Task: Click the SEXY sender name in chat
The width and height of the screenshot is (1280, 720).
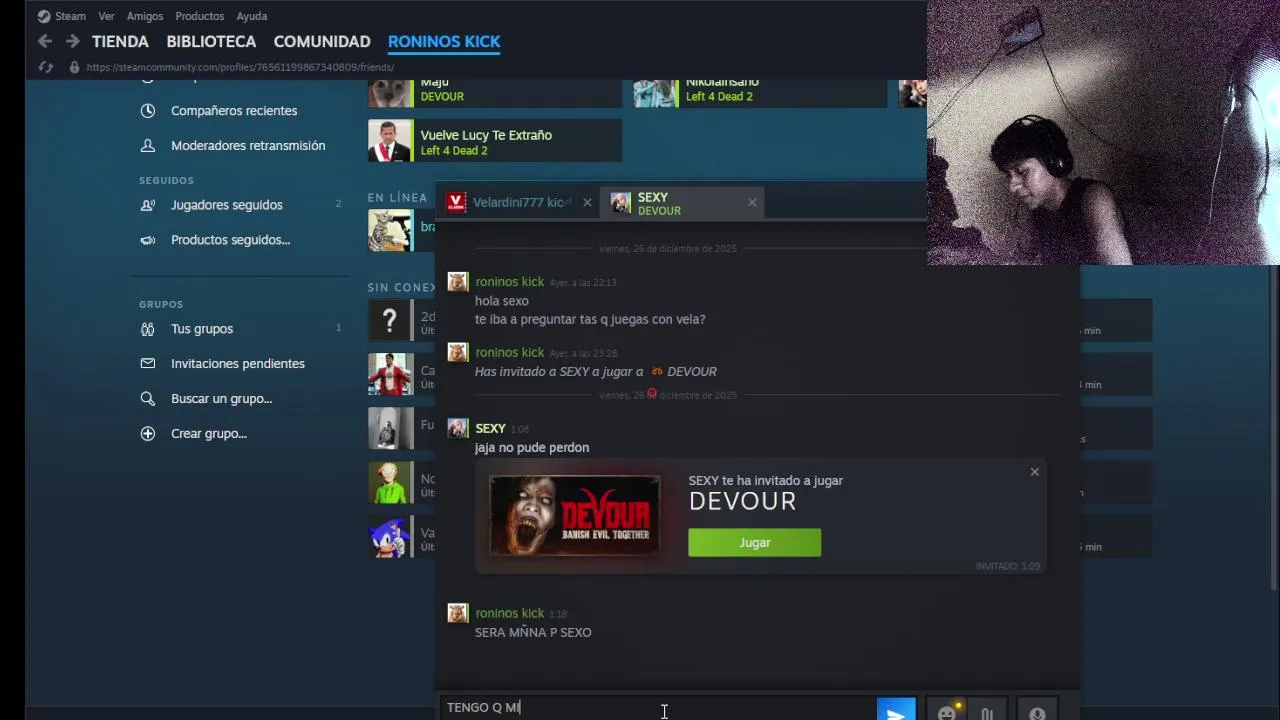Action: pos(490,429)
